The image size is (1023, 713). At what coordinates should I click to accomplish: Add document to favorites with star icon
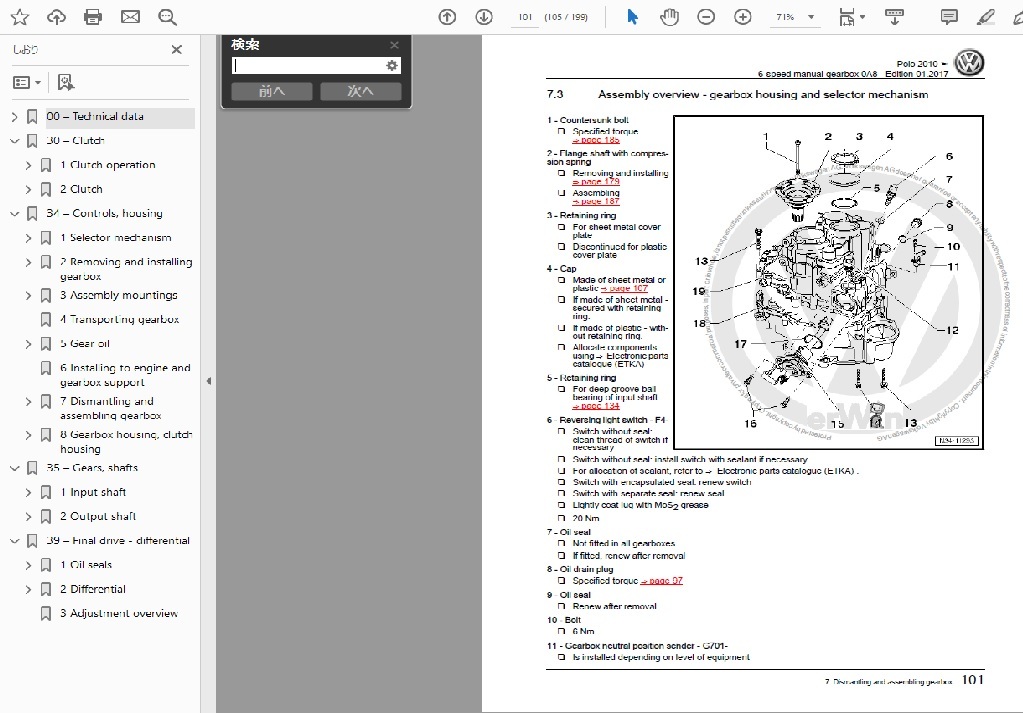[x=20, y=17]
